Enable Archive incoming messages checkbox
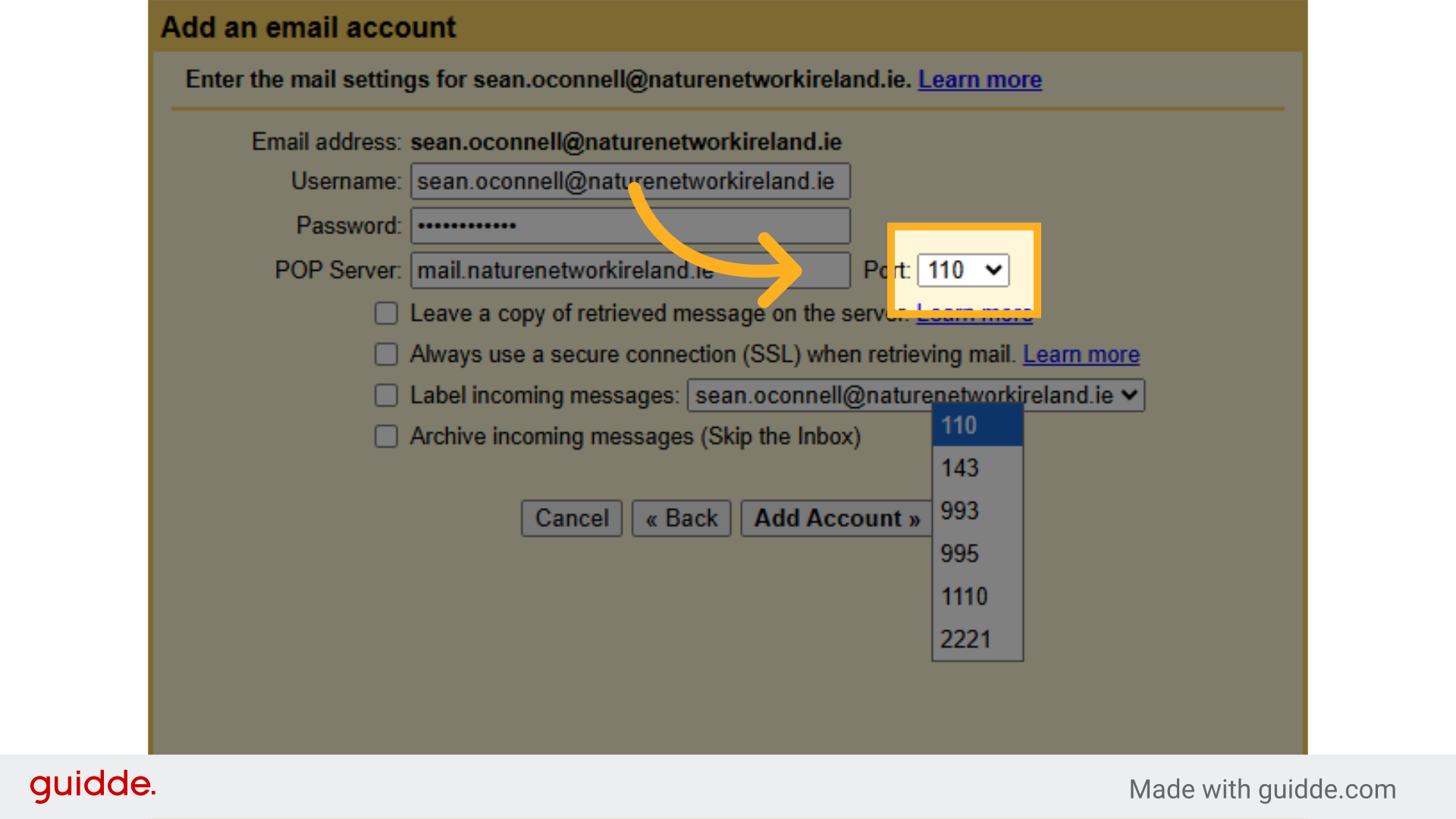Image resolution: width=1456 pixels, height=819 pixels. (x=387, y=436)
